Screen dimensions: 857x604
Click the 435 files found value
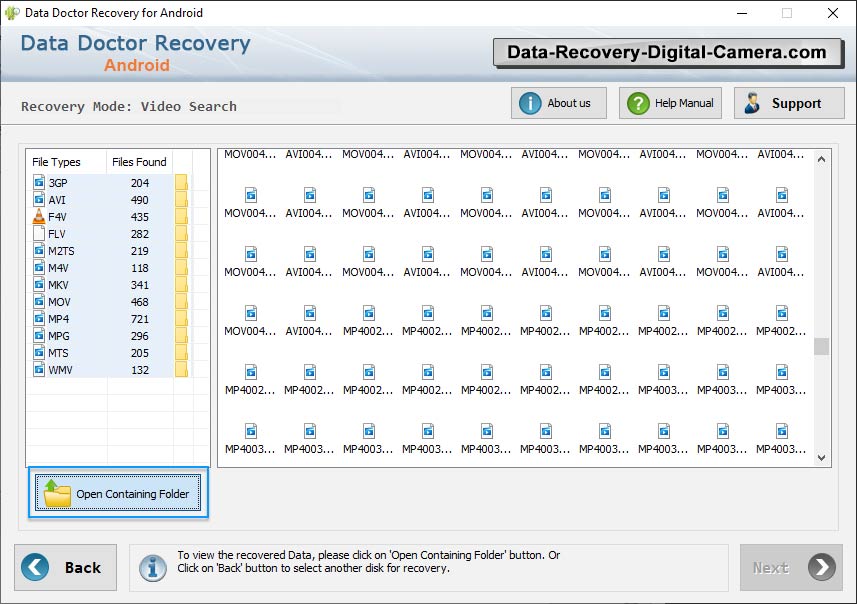coord(140,217)
